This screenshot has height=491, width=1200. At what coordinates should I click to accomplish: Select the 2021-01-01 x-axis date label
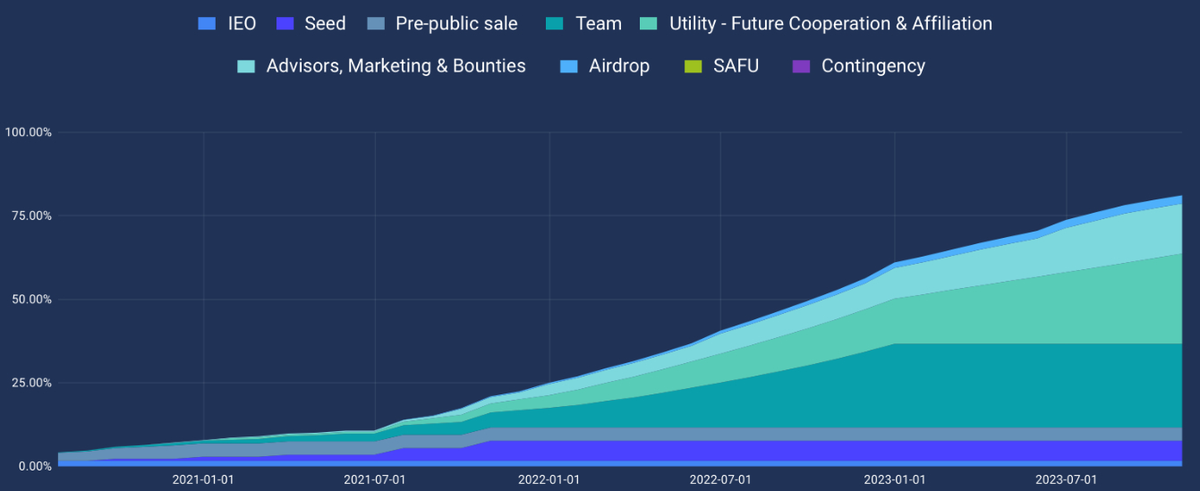click(204, 480)
